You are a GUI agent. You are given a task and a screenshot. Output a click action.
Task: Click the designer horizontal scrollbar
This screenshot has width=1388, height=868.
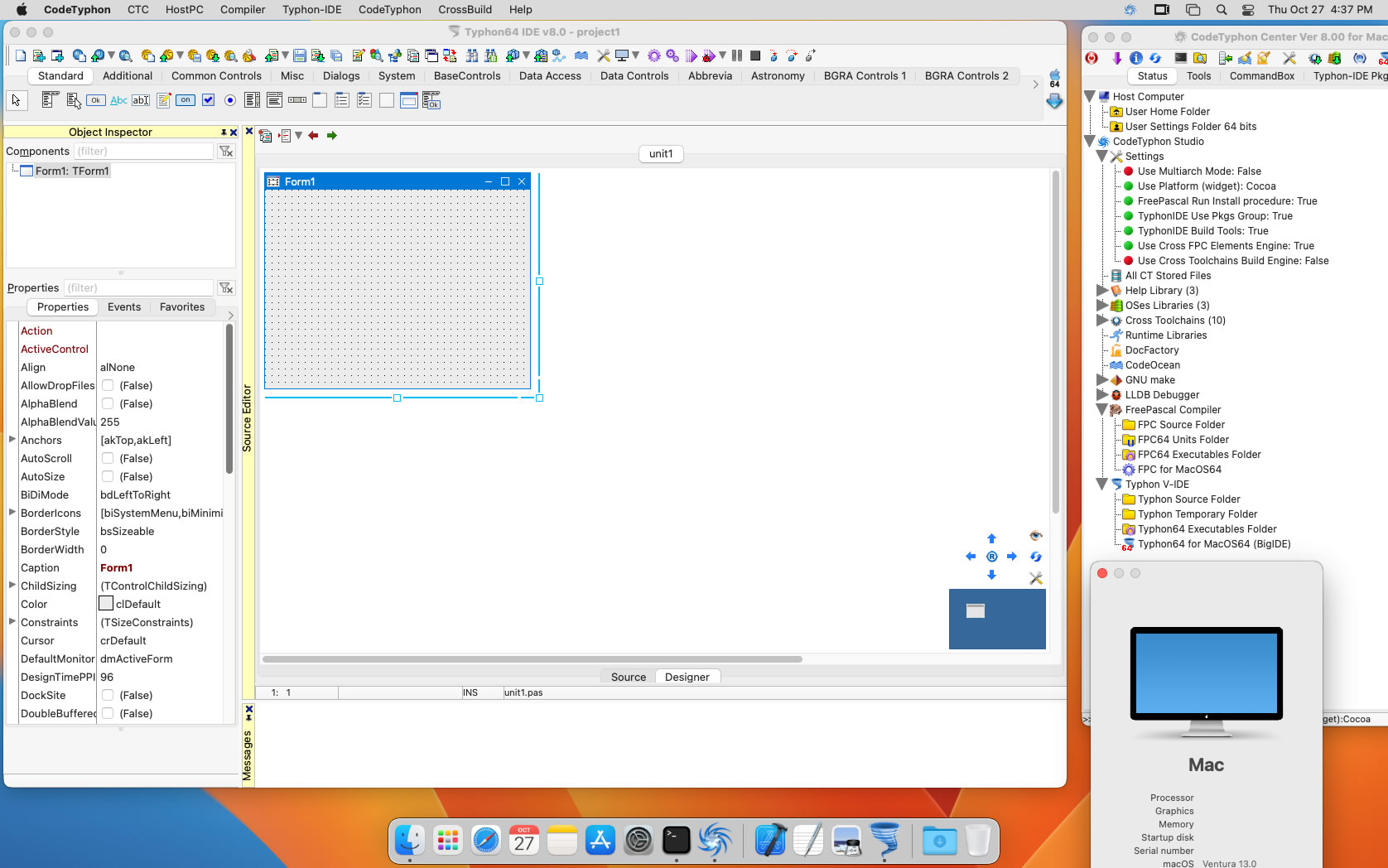click(533, 659)
